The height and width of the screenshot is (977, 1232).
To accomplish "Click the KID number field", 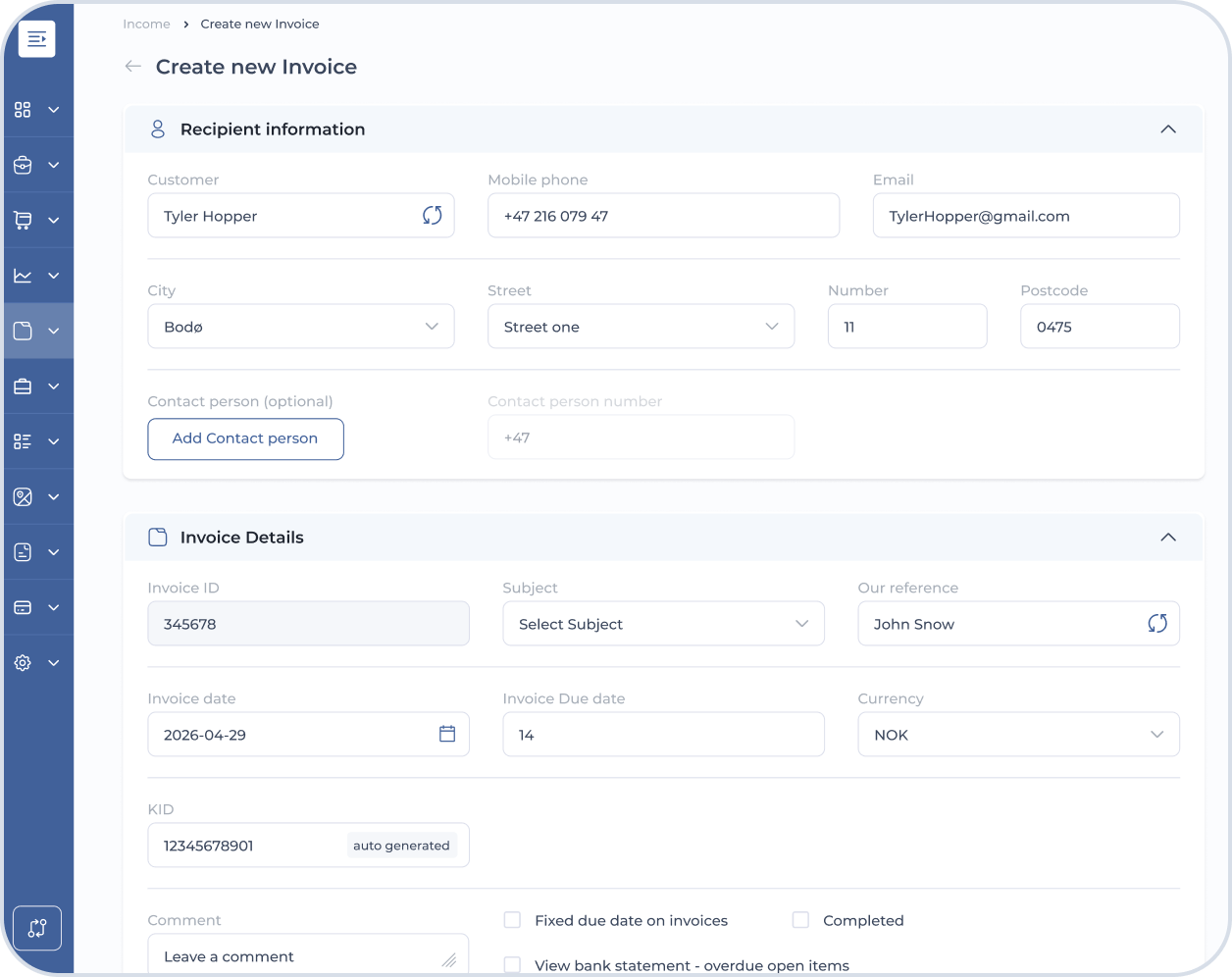I will [309, 846].
